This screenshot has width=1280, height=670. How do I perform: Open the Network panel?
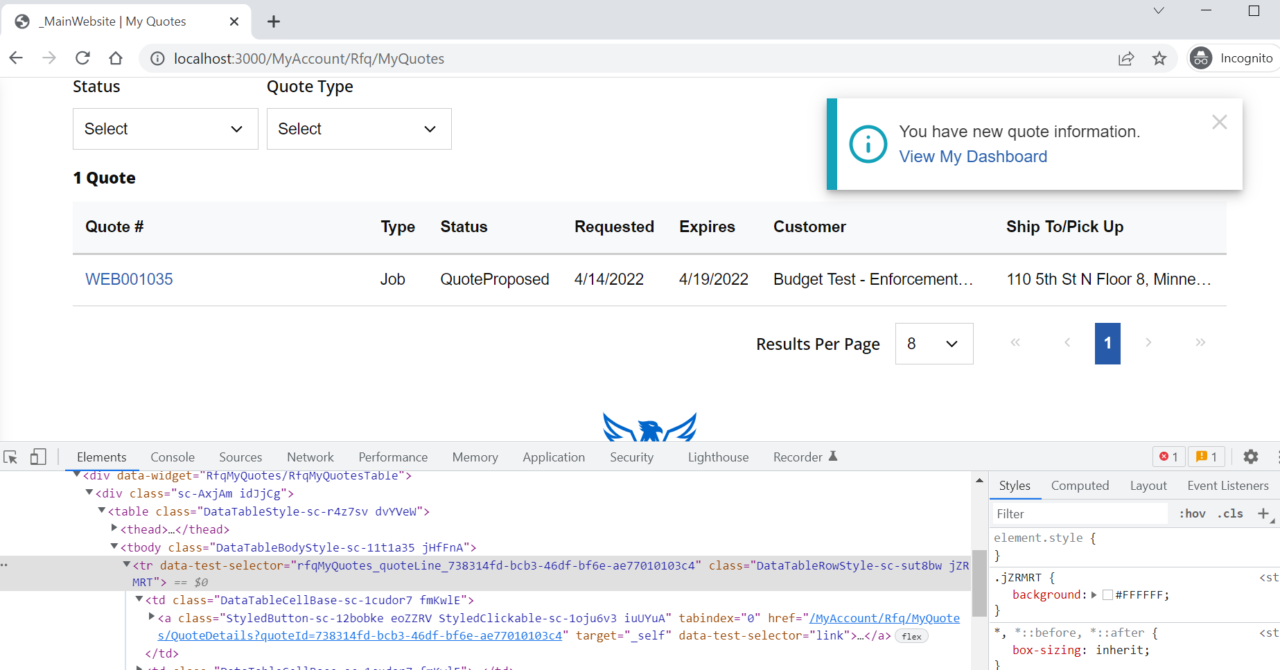[310, 457]
